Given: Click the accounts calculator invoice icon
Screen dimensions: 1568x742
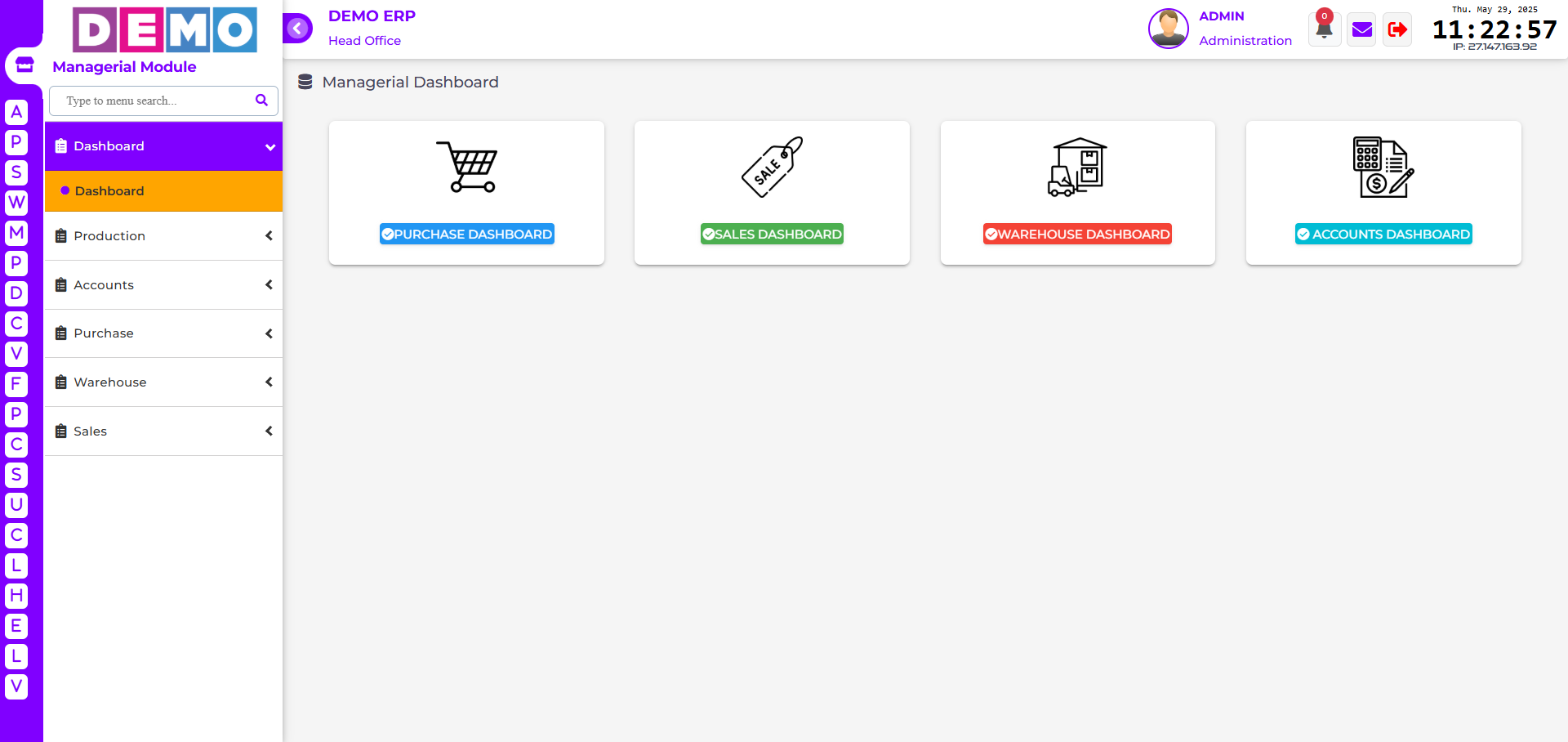Looking at the screenshot, I should [x=1383, y=167].
